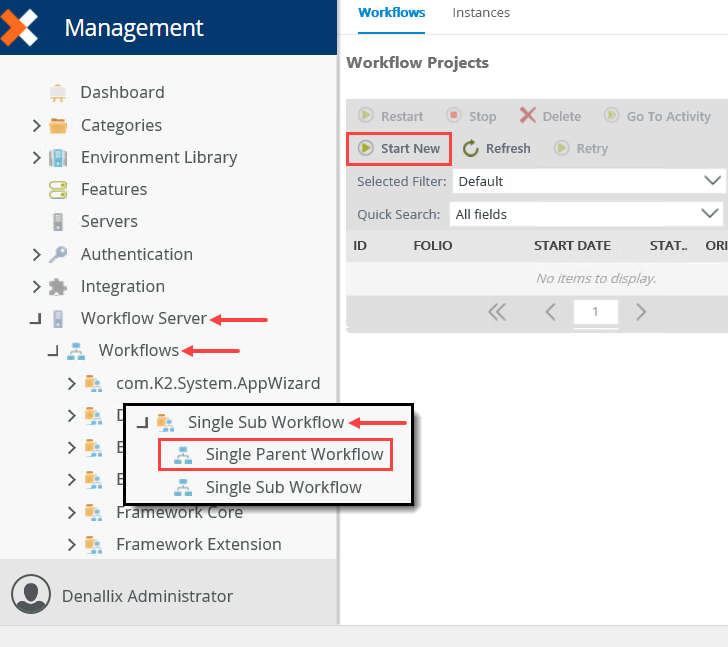The width and height of the screenshot is (728, 647).
Task: Collapse the Workflow Server node
Action: (x=36, y=319)
